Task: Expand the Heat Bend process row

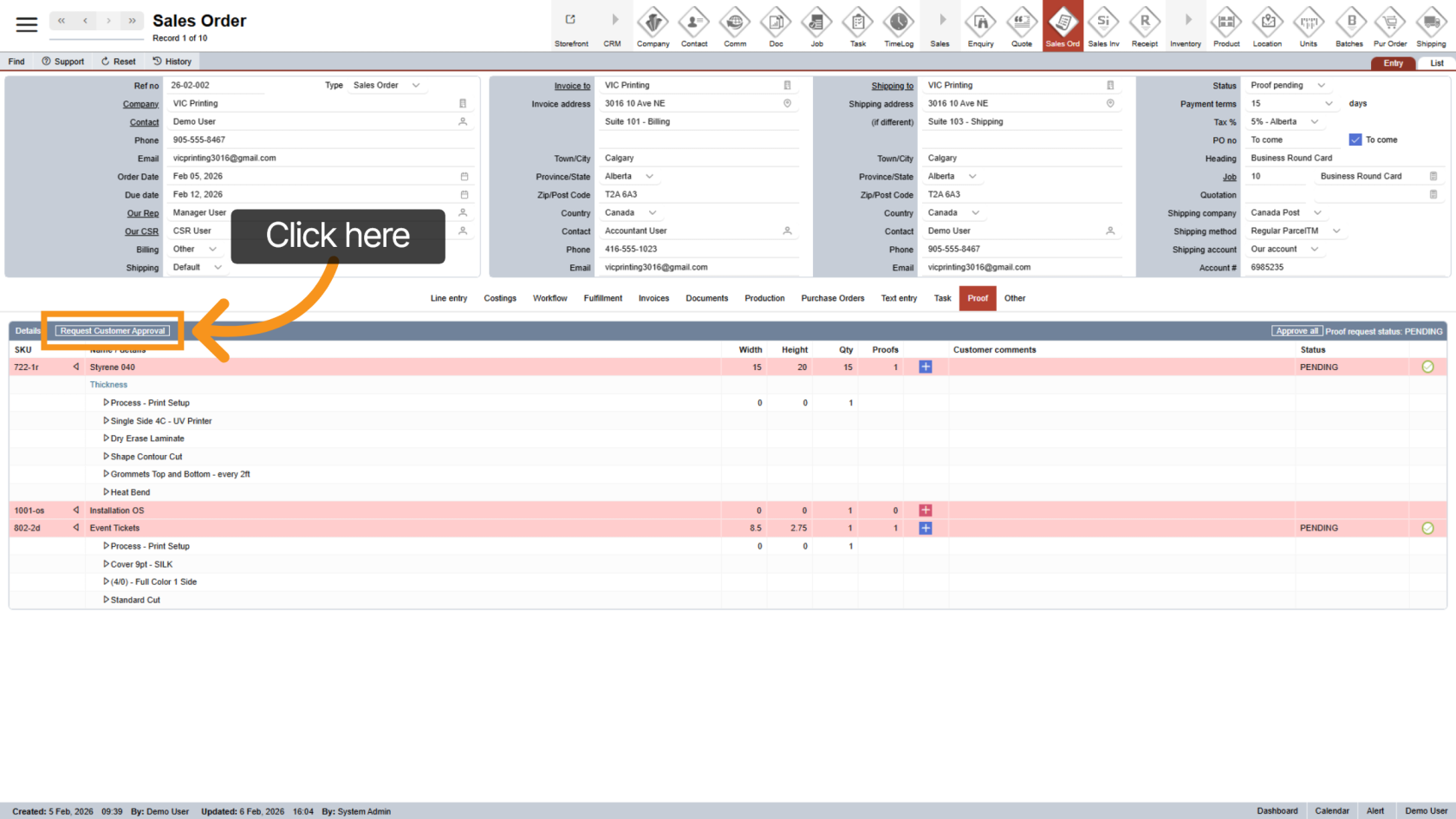Action: pos(106,492)
